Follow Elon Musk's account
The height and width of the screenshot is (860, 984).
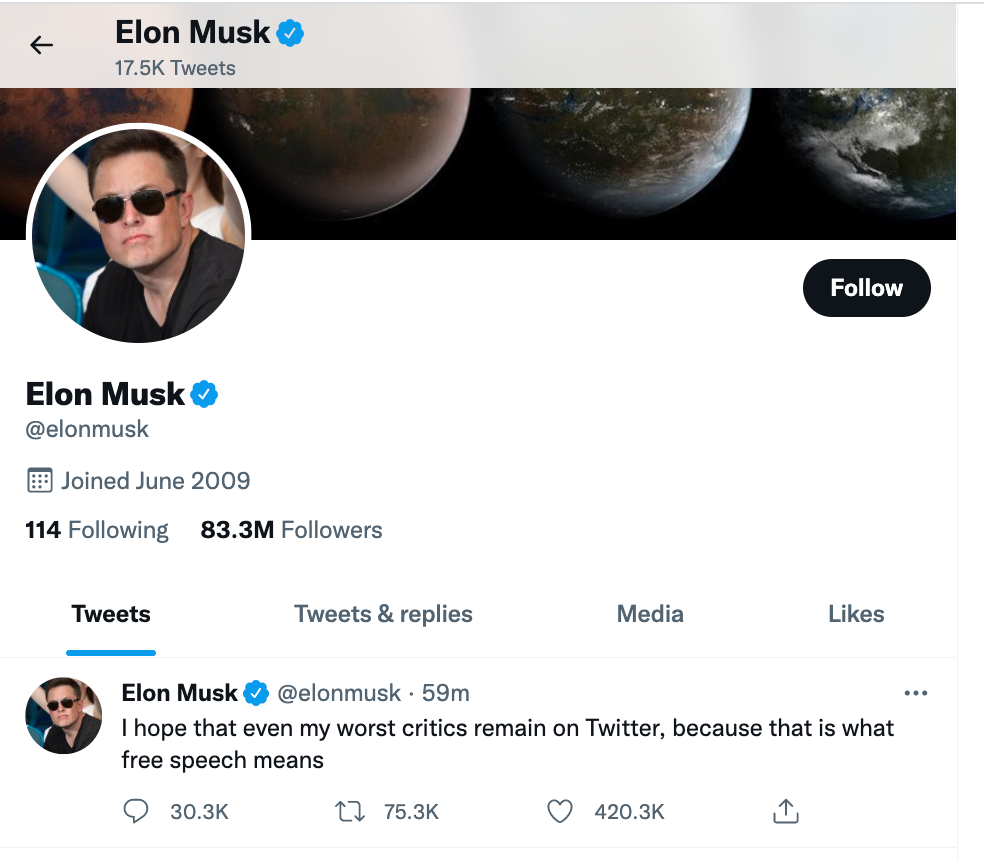pos(867,288)
